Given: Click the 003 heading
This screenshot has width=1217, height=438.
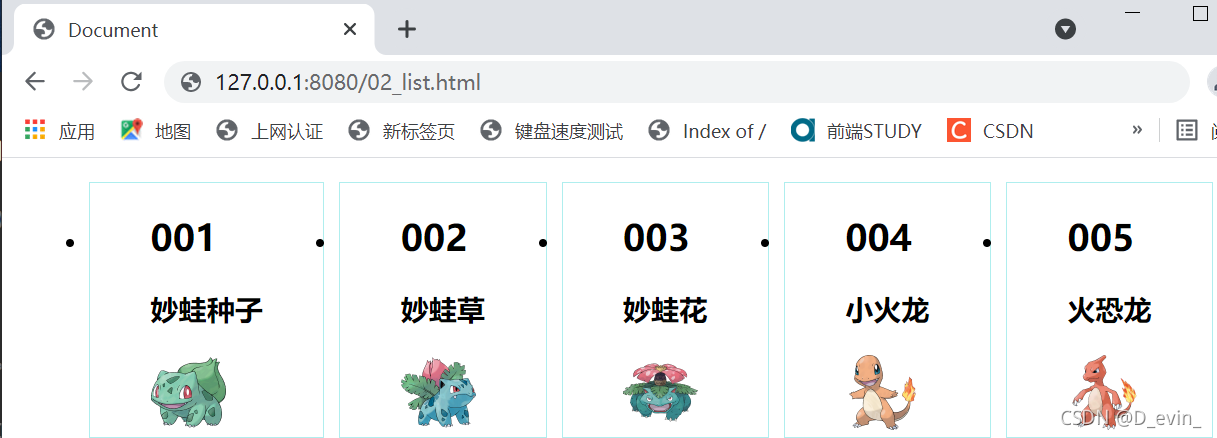Looking at the screenshot, I should pyautogui.click(x=656, y=239).
